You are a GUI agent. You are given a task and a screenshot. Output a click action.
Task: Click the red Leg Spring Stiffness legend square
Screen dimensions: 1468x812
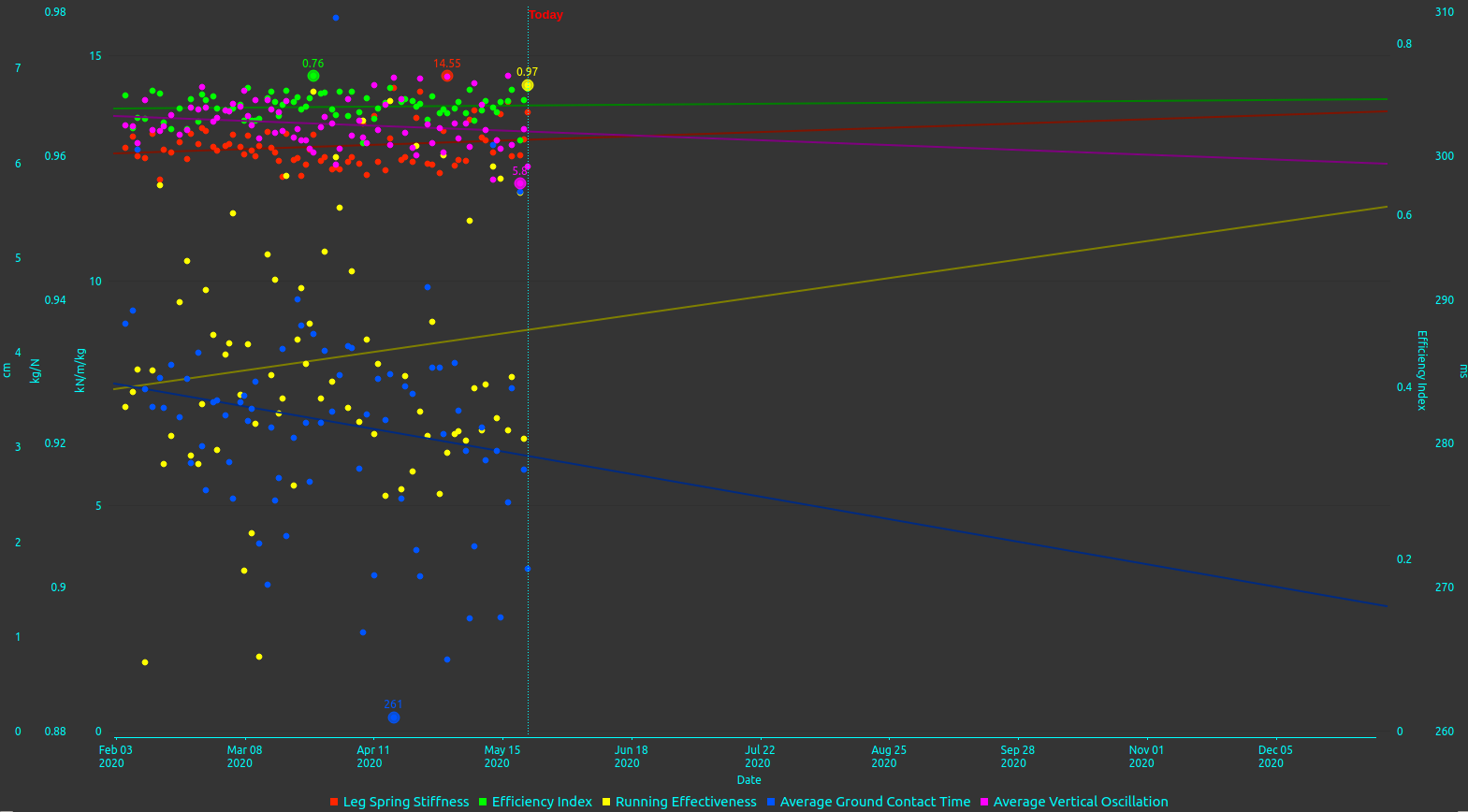point(334,803)
